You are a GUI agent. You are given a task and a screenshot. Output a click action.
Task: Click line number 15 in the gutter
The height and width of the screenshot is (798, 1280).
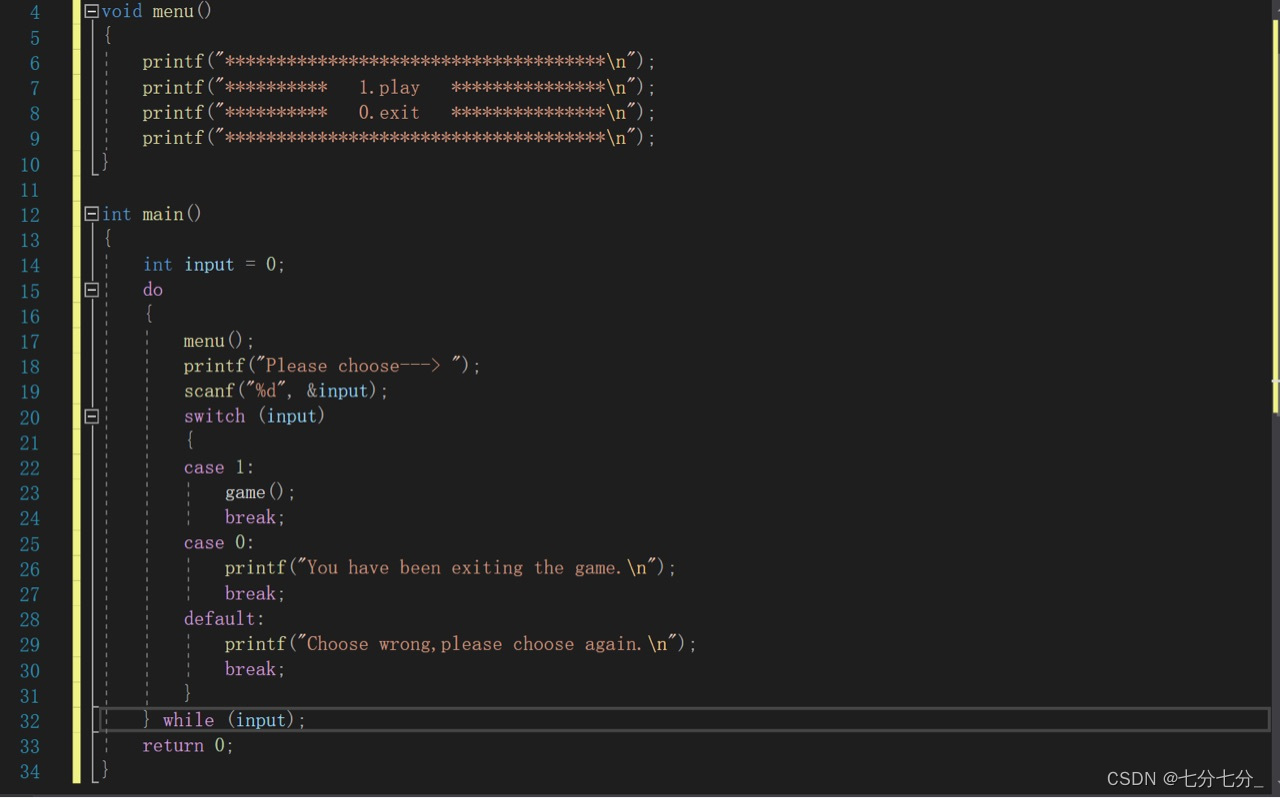[x=30, y=291]
